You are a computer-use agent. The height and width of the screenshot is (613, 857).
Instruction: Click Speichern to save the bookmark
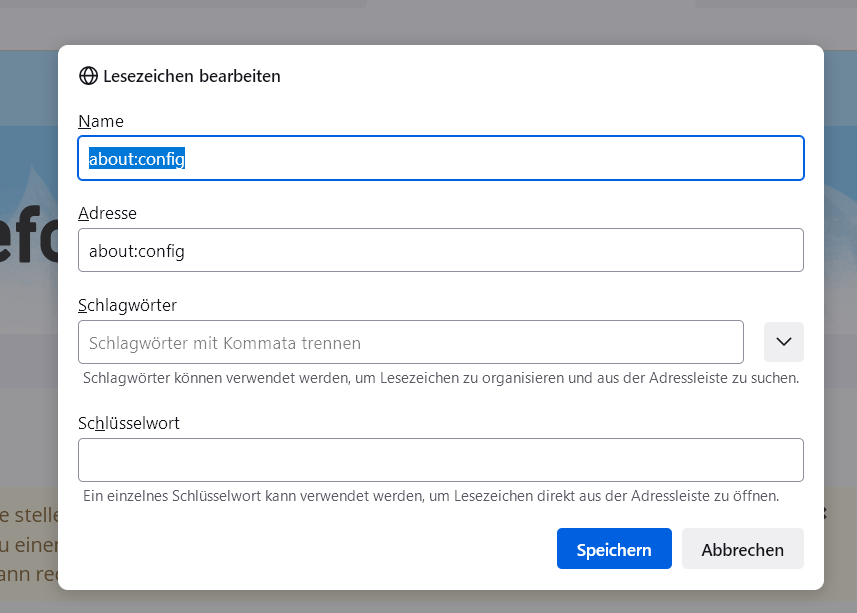[x=614, y=549]
